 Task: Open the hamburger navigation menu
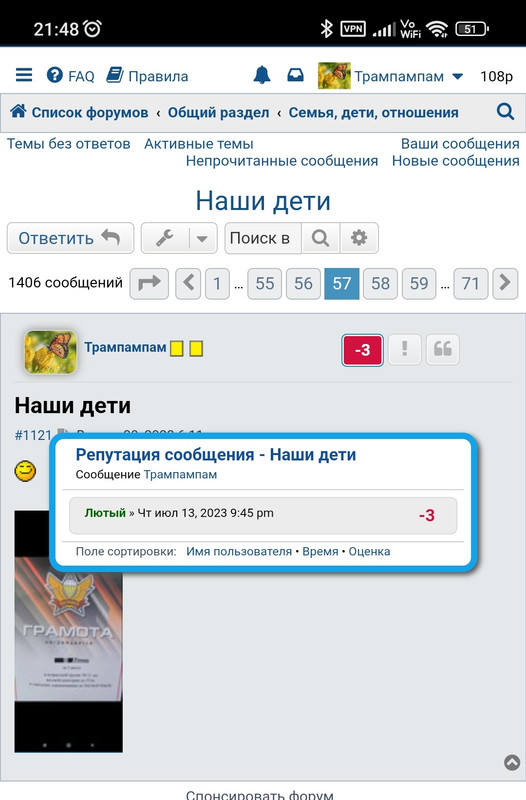(24, 76)
